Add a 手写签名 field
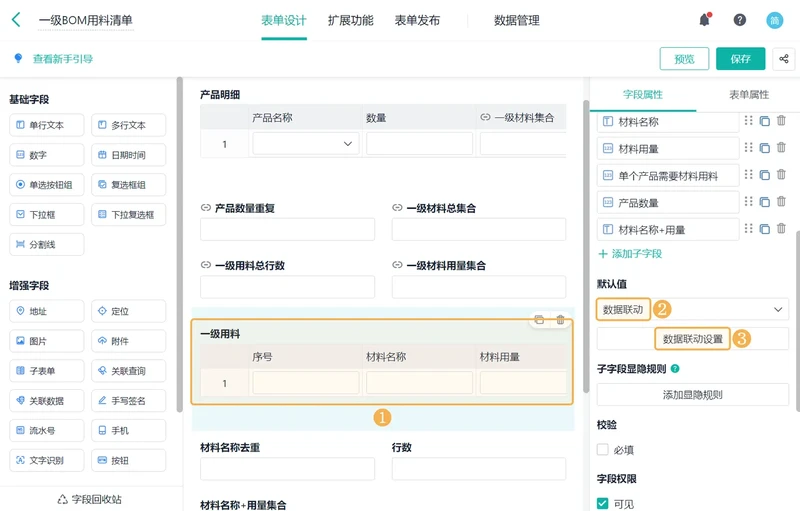Viewport: 800px width, 511px height. coord(129,401)
